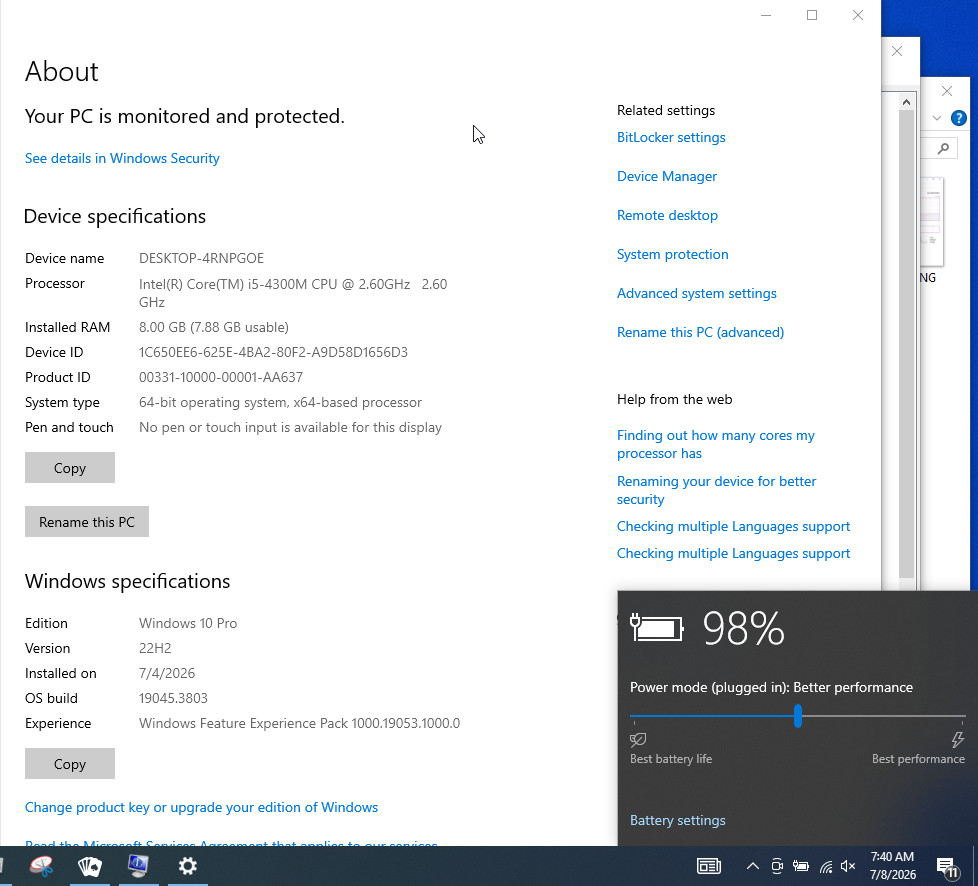Click the vertical scrollbar track in background window
This screenshot has width=978, height=886.
tap(906, 343)
